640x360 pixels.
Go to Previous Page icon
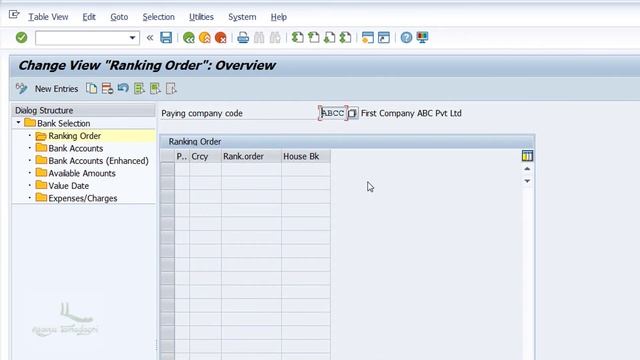click(x=313, y=38)
